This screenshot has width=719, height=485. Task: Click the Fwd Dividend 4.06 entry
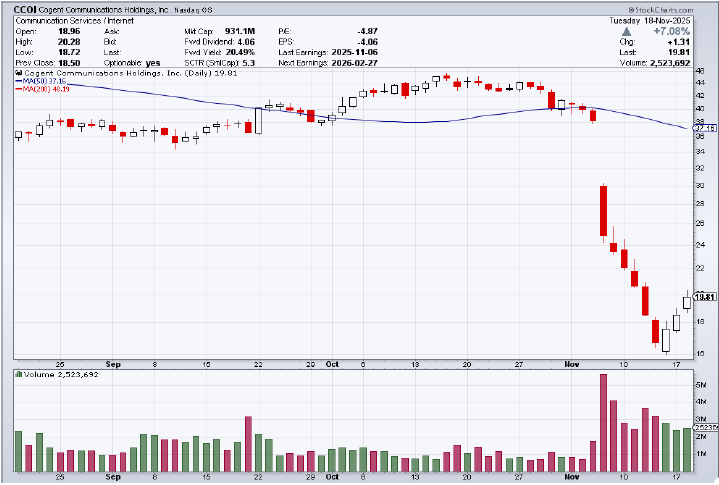[220, 42]
